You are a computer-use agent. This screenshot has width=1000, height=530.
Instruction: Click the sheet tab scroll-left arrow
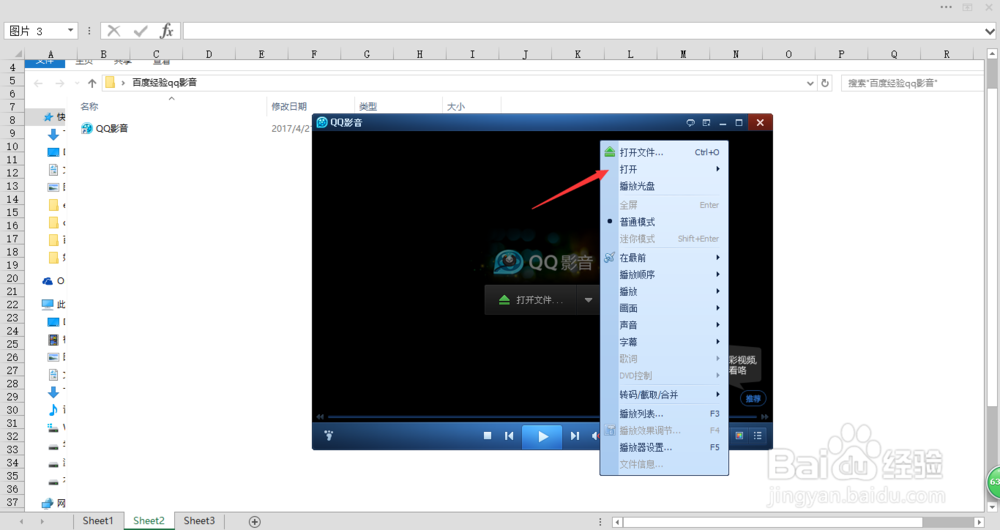coord(21,522)
